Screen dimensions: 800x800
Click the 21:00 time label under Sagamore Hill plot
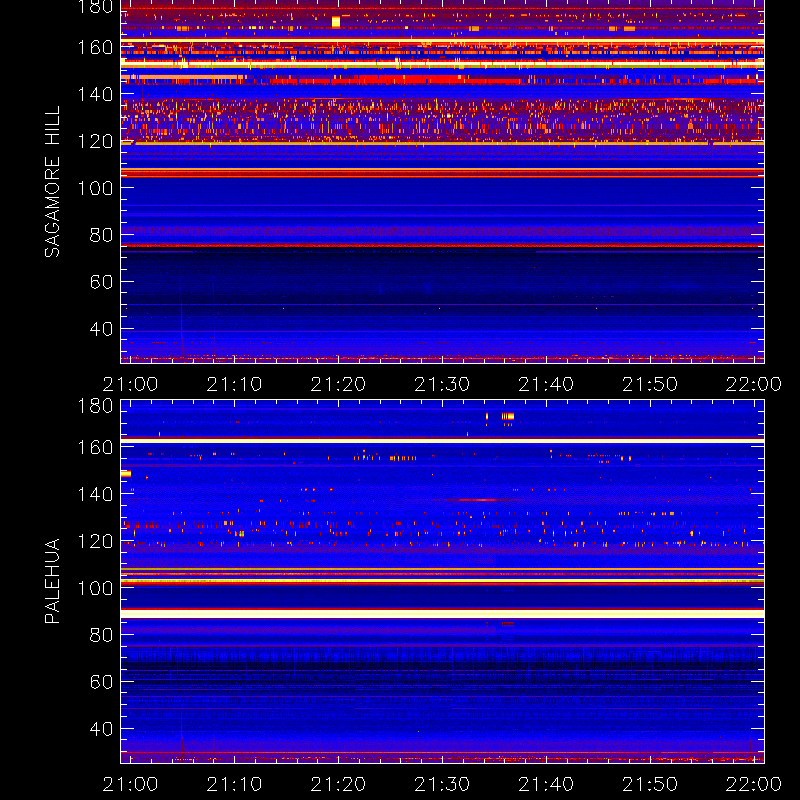130,384
